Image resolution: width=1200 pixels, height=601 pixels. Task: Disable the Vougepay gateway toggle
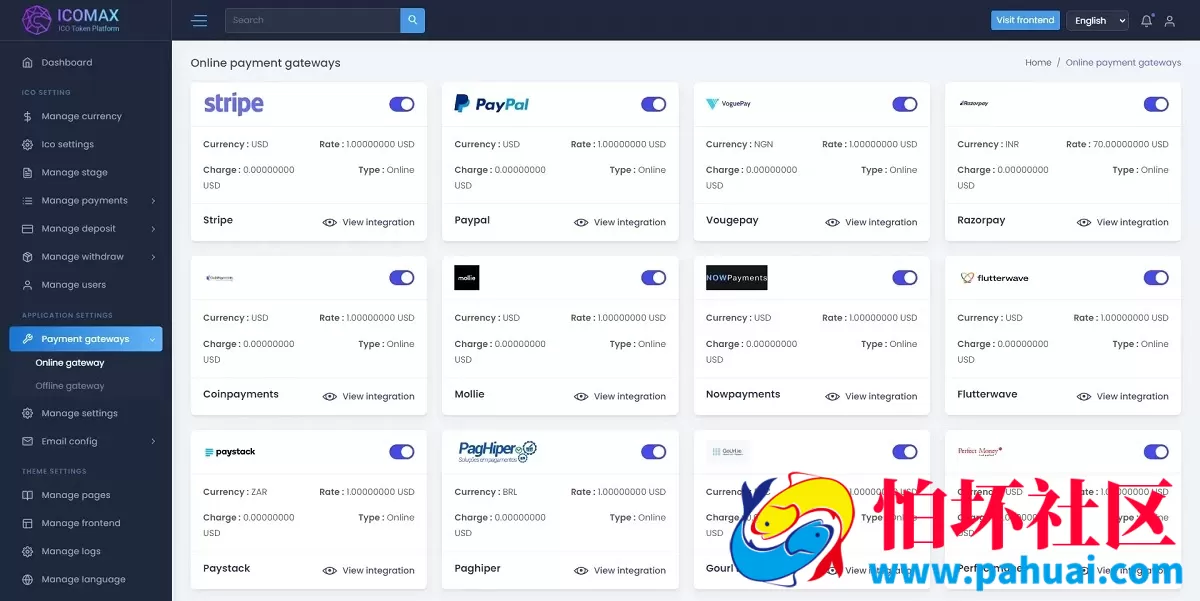coord(905,104)
